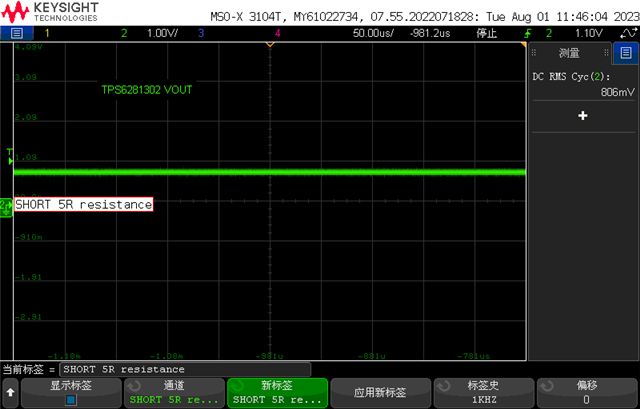Select the orange time reference marker
The height and width of the screenshot is (409, 640).
click(270, 44)
